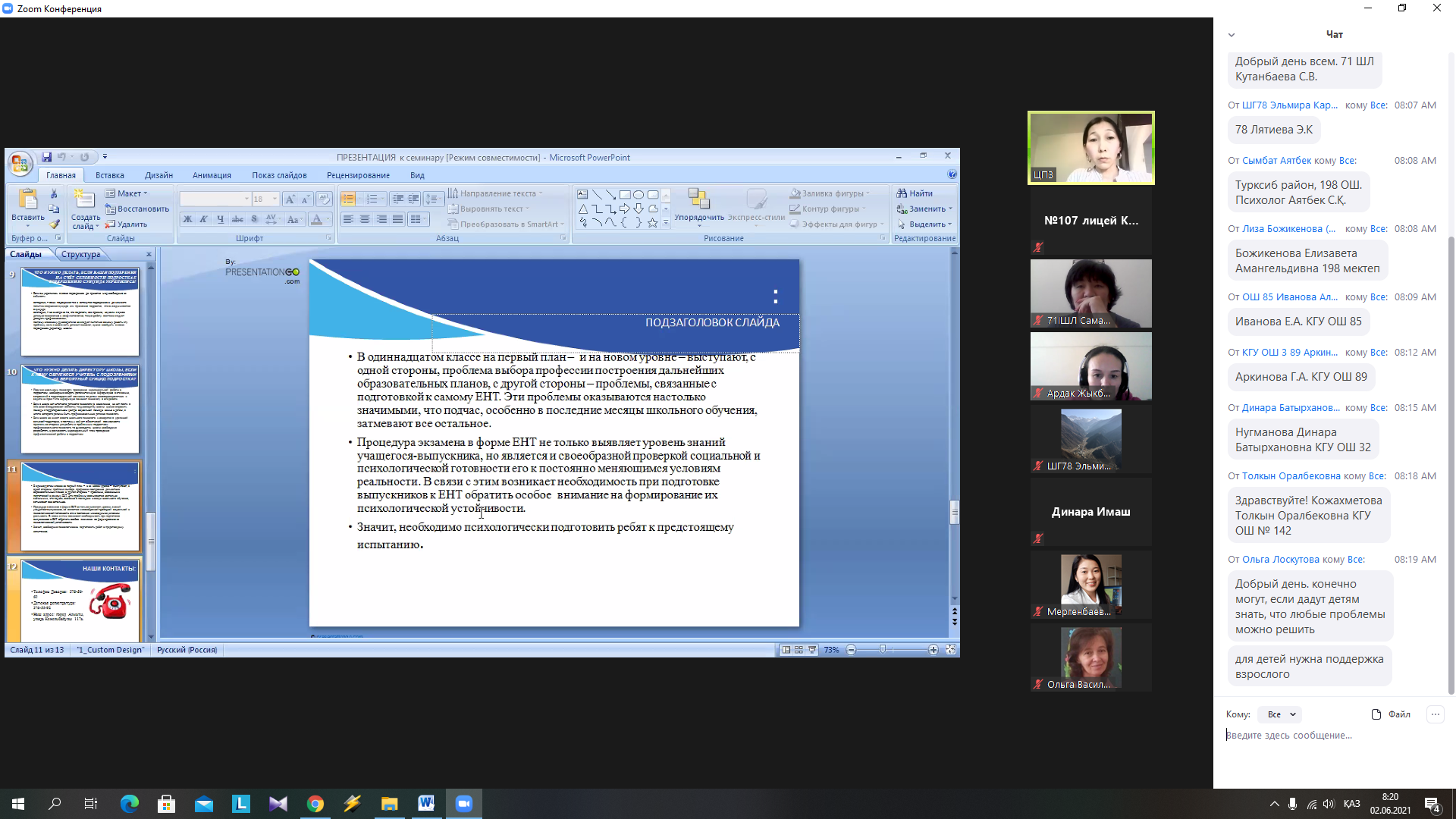The height and width of the screenshot is (819, 1456).
Task: Toggle bulleted list formatting
Action: 348,199
